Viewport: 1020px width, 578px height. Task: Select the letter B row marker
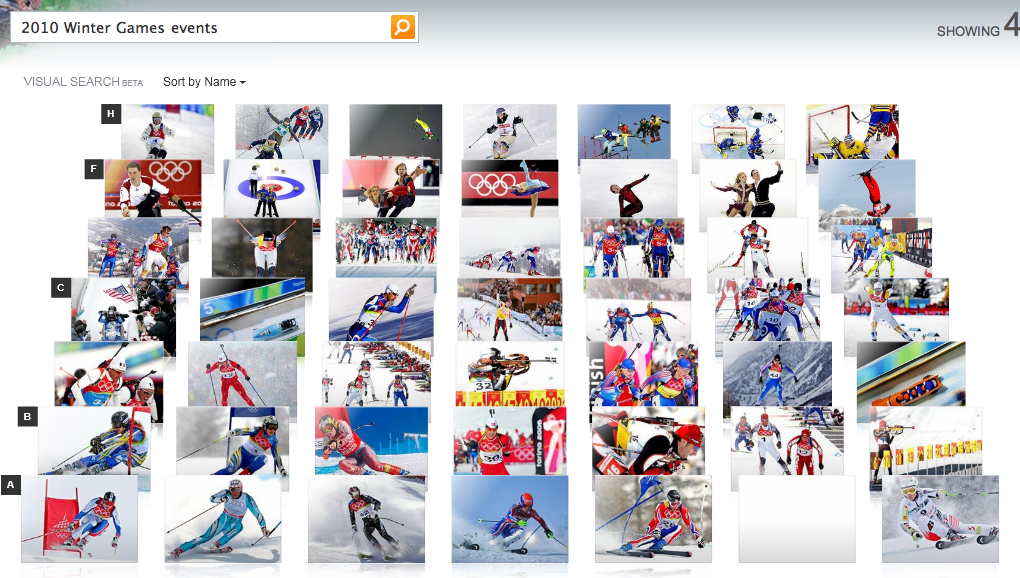coord(27,417)
